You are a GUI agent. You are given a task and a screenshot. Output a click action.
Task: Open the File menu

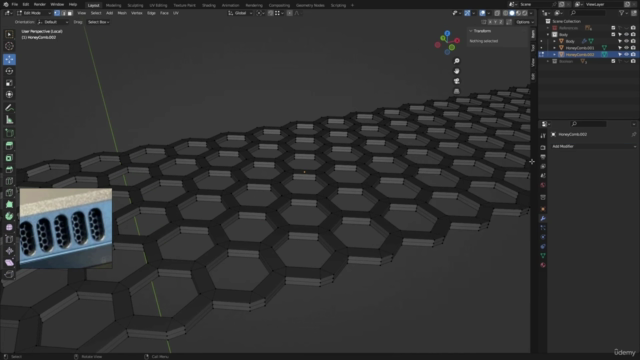click(15, 4)
